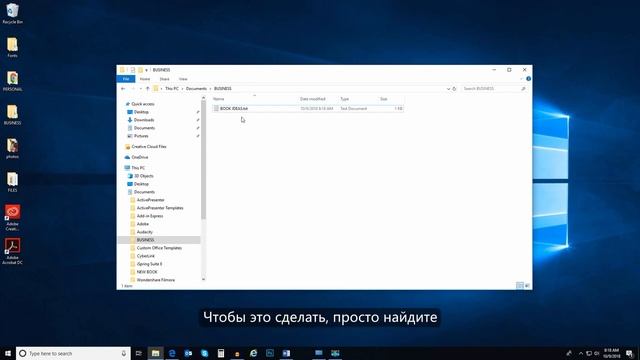Image resolution: width=640 pixels, height=360 pixels.
Task: Open the Windows Start menu
Action: (8, 353)
